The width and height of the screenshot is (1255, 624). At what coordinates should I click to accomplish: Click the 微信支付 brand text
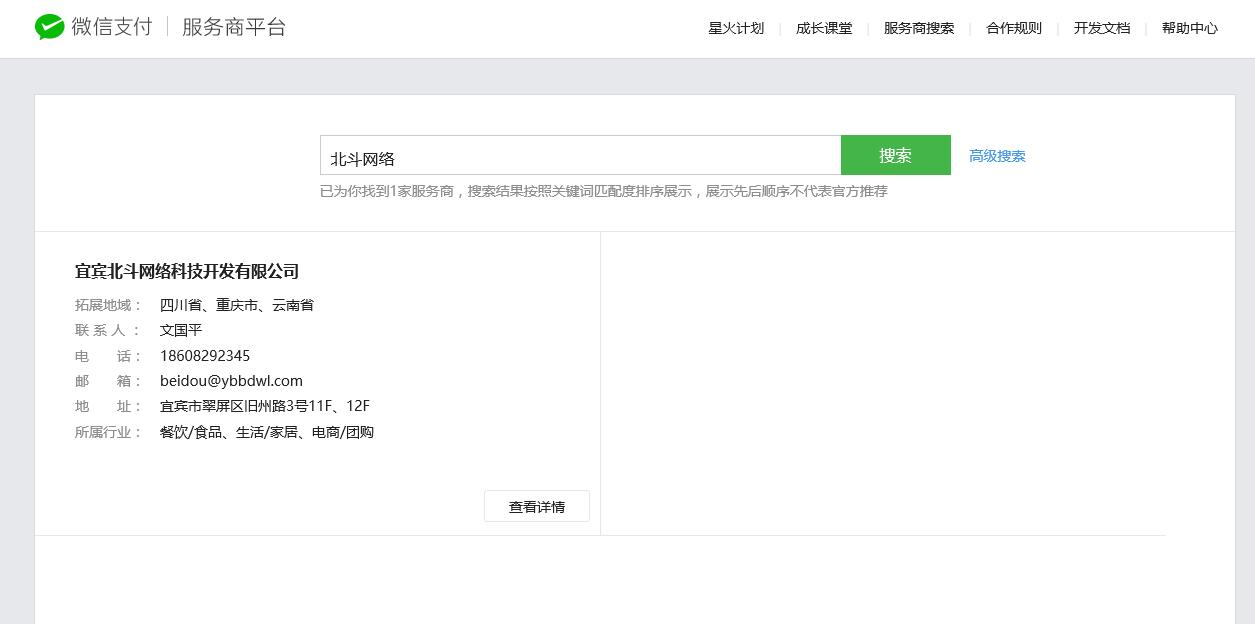[110, 27]
